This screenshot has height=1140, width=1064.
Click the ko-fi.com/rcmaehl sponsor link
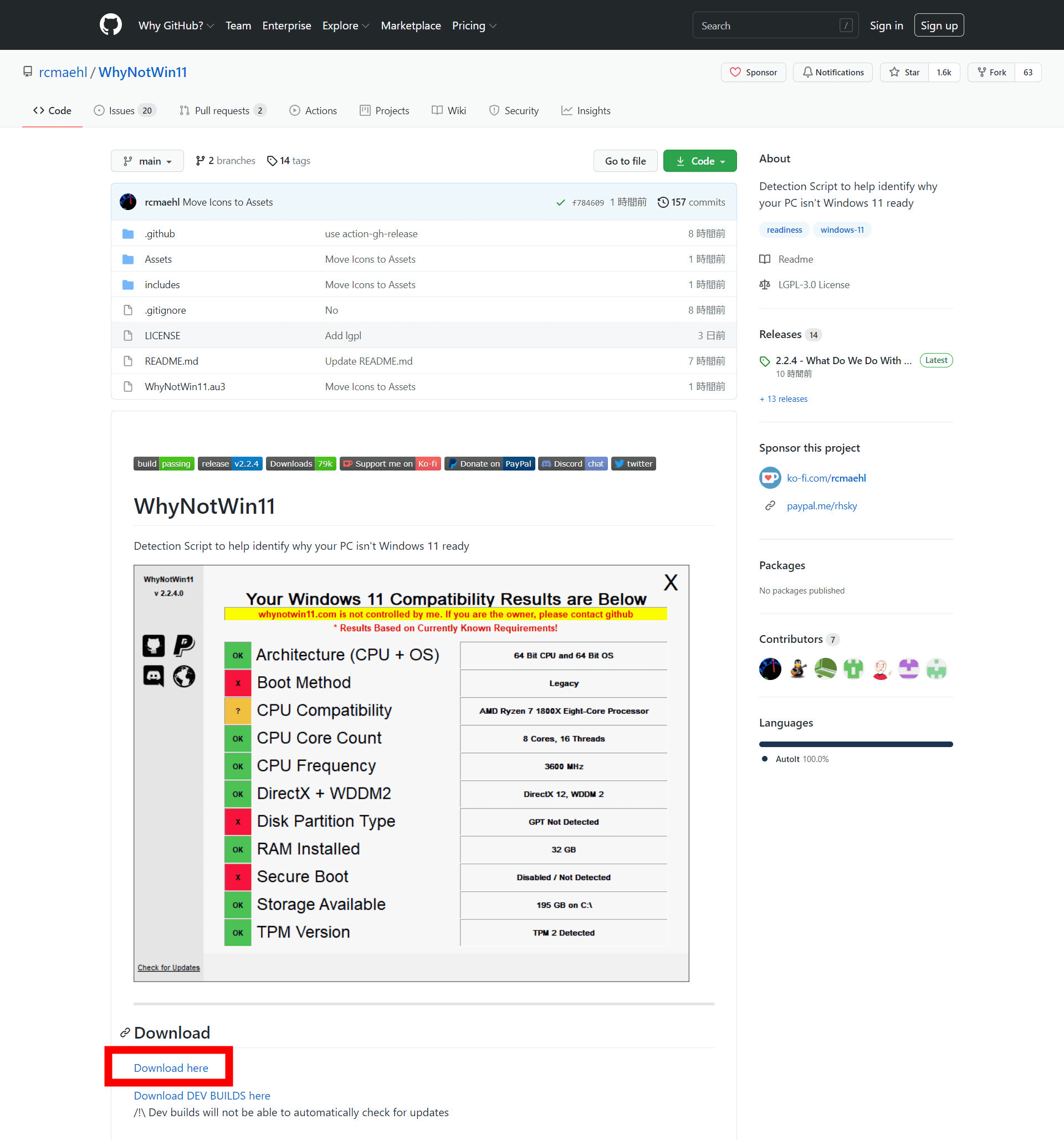826,478
